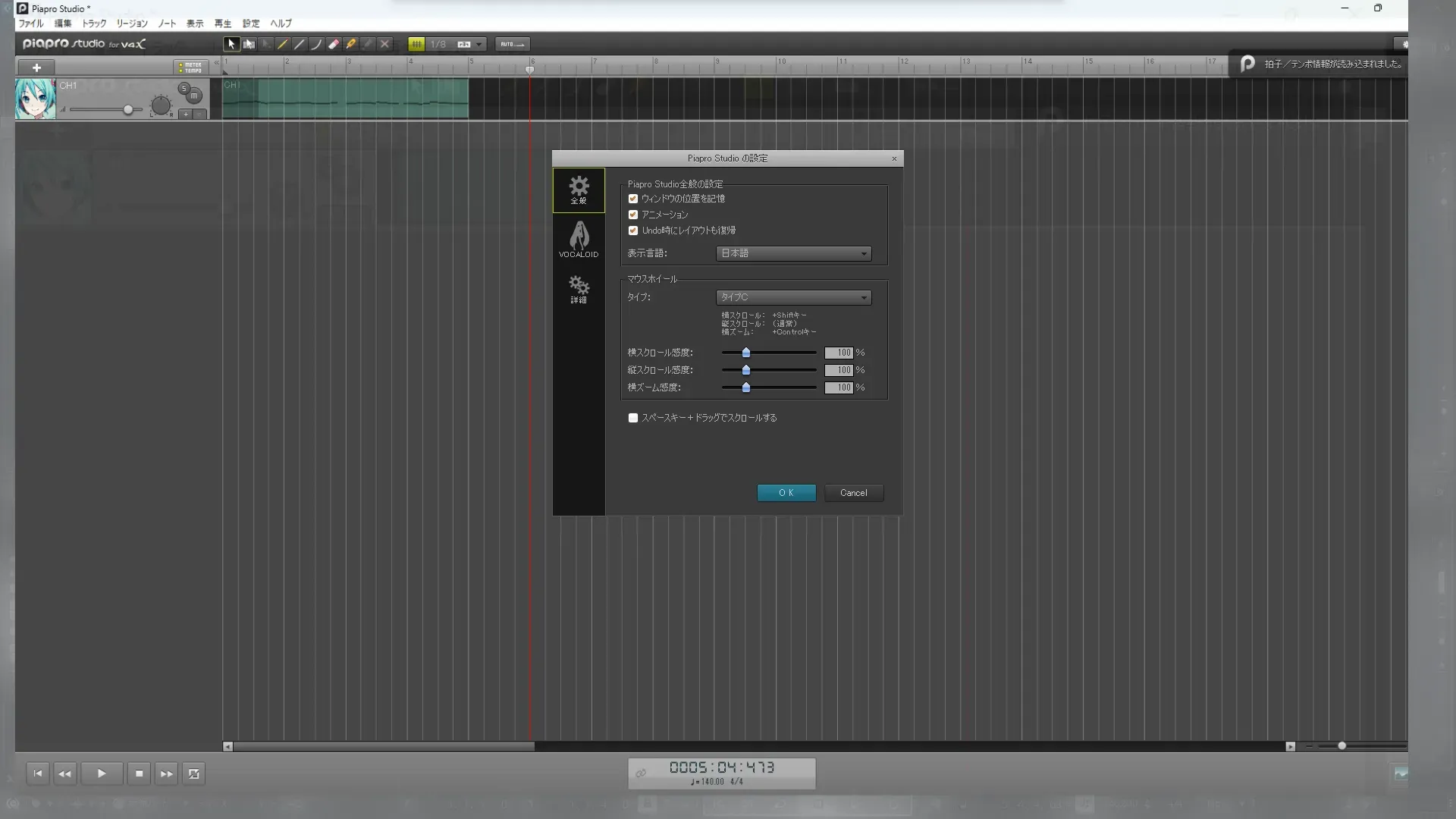Open the トラック menu
Viewport: 1456px width, 819px height.
click(94, 24)
